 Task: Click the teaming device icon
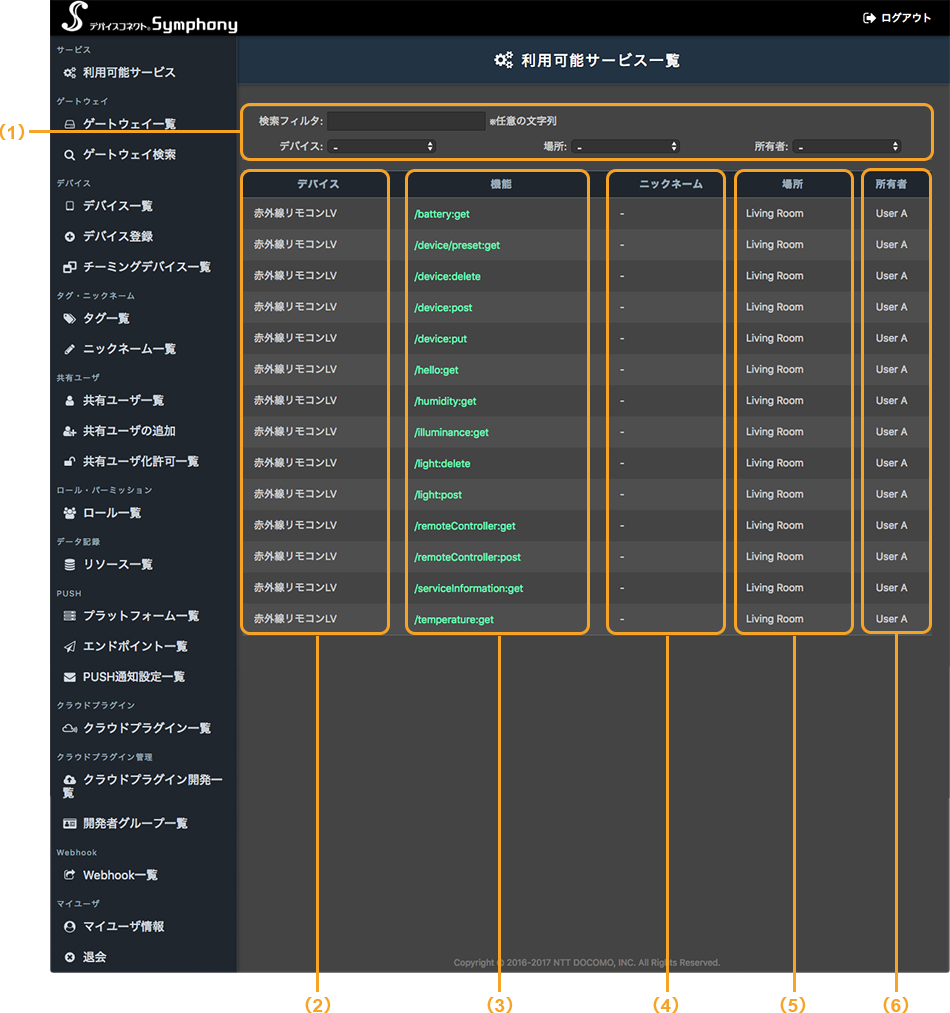(69, 267)
